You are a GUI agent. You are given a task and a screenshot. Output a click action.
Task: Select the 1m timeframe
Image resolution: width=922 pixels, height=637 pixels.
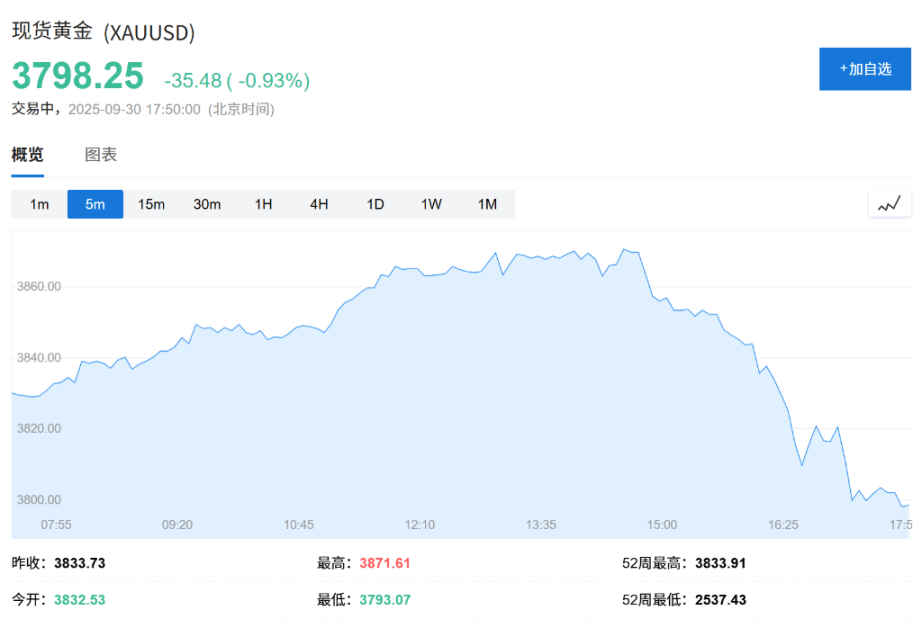pos(38,203)
